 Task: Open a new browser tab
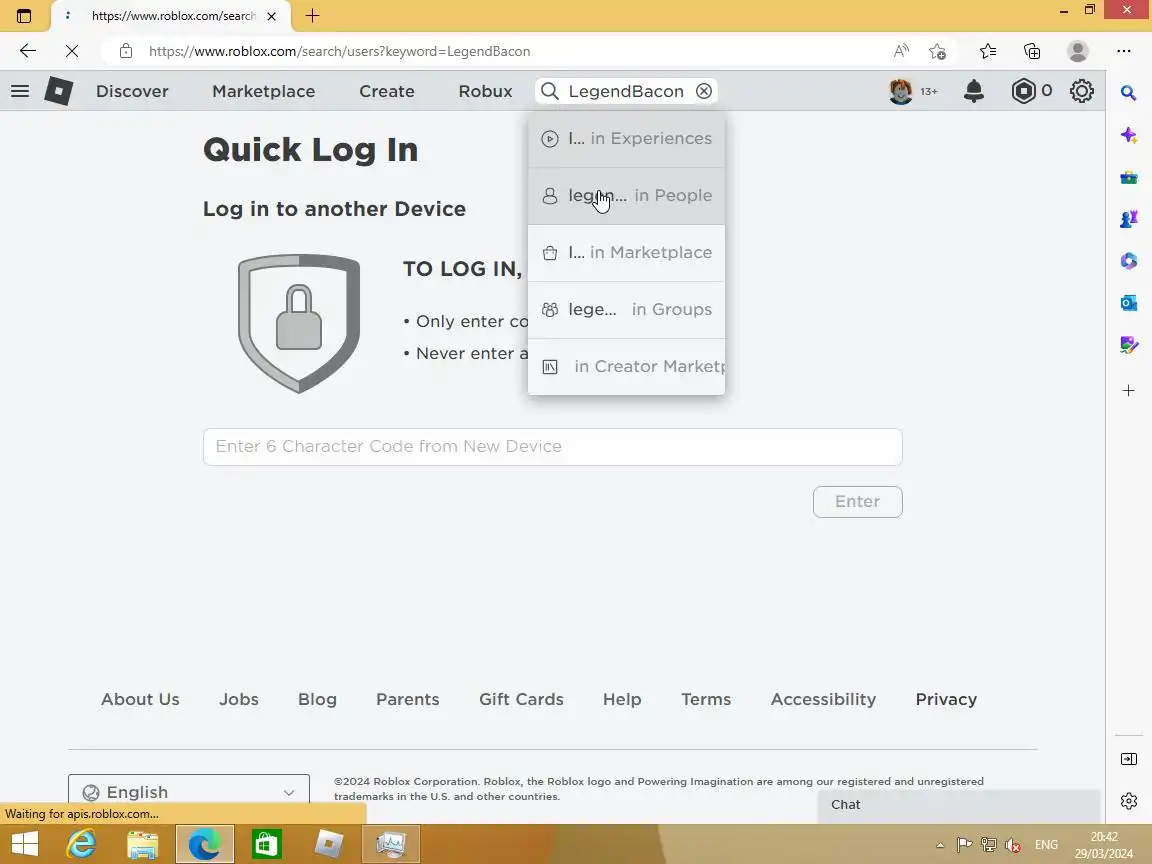[x=312, y=15]
